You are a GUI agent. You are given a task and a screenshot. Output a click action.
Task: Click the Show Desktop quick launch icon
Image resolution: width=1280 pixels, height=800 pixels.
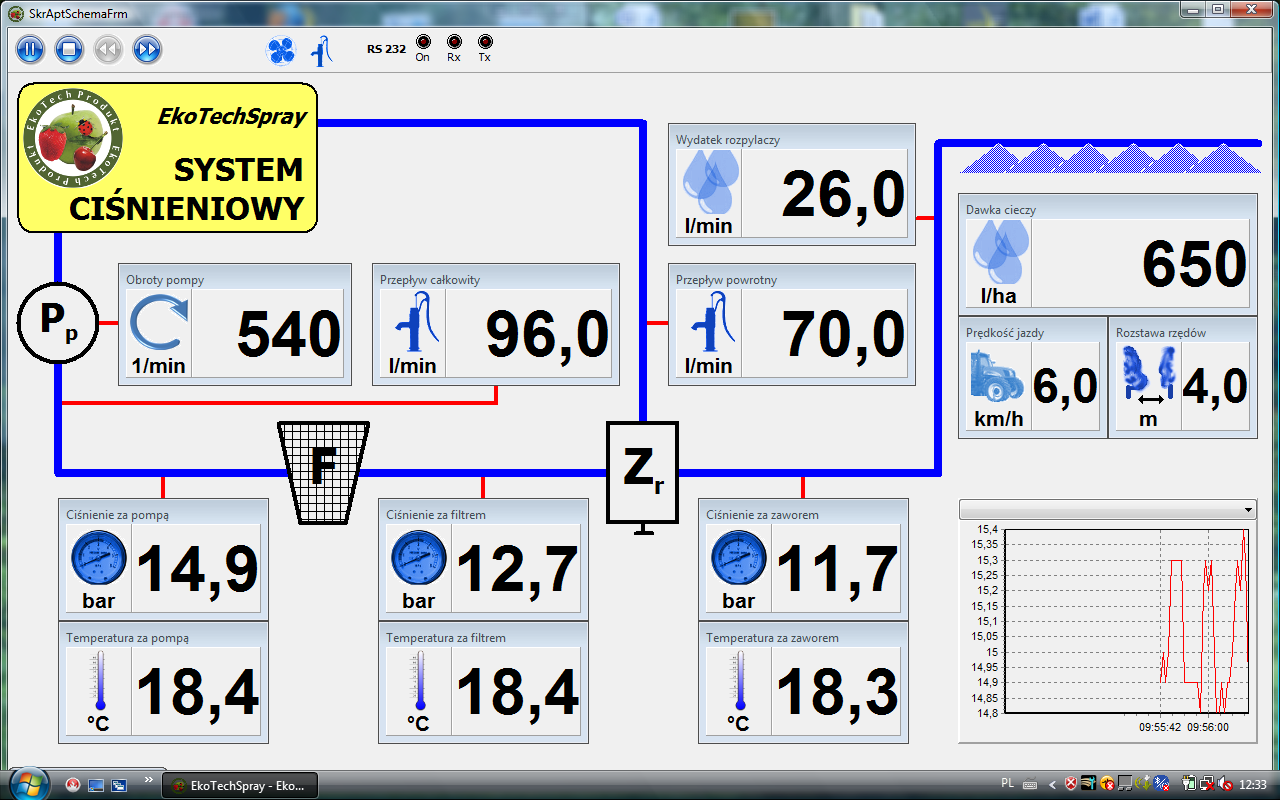click(97, 785)
